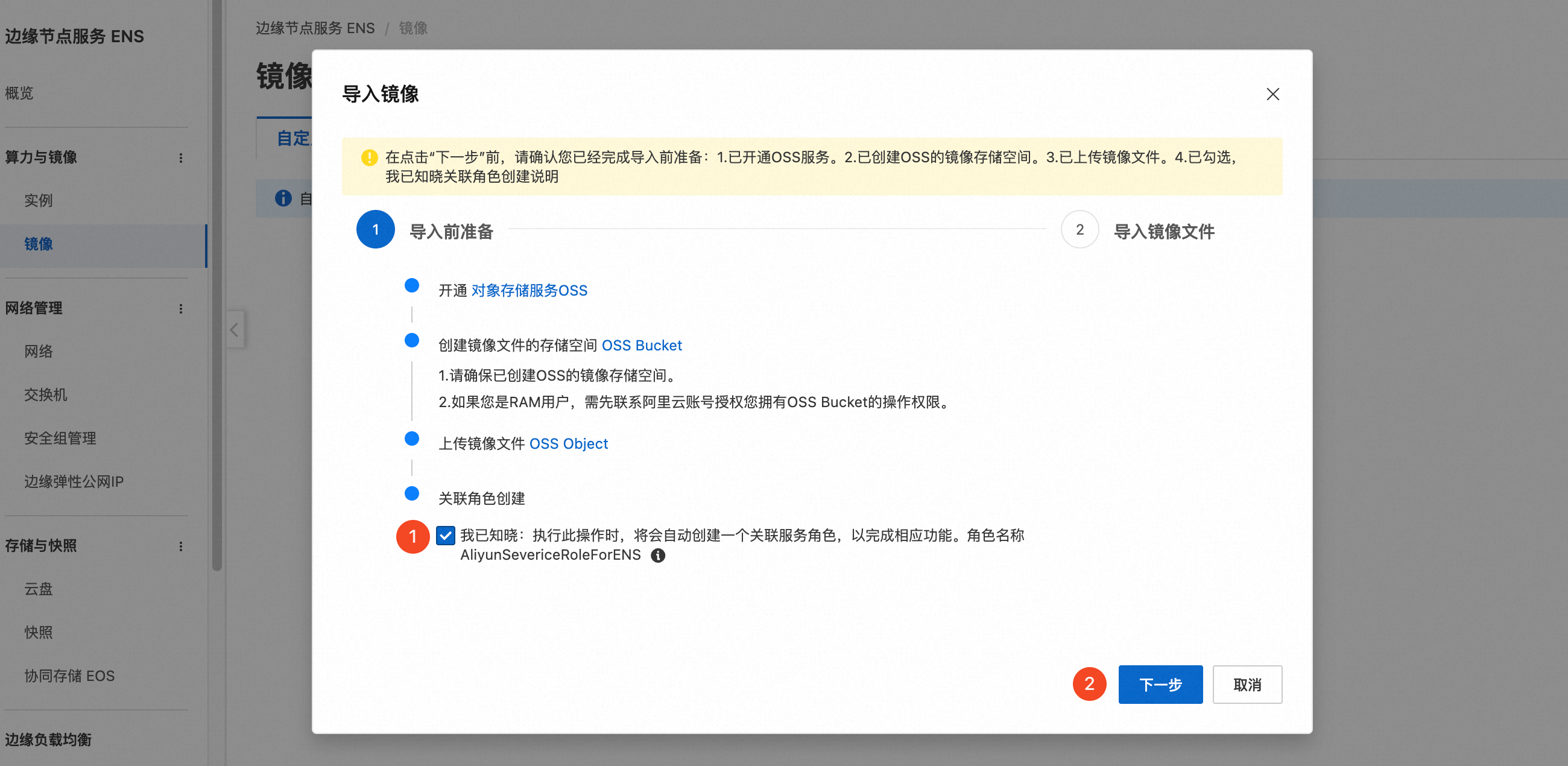Open the OSS Object link
Image resolution: width=1568 pixels, height=766 pixels.
569,443
